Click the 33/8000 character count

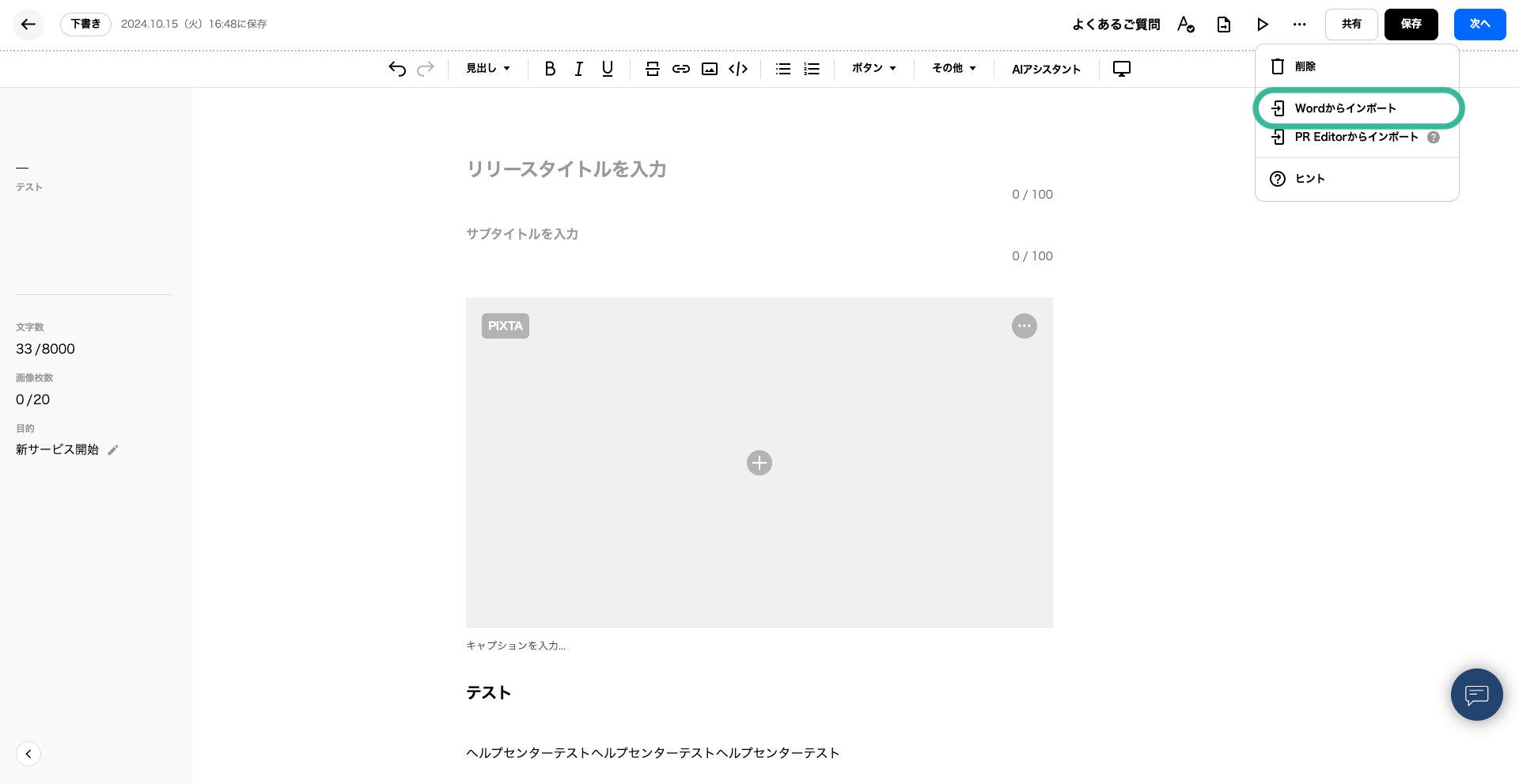(x=45, y=349)
